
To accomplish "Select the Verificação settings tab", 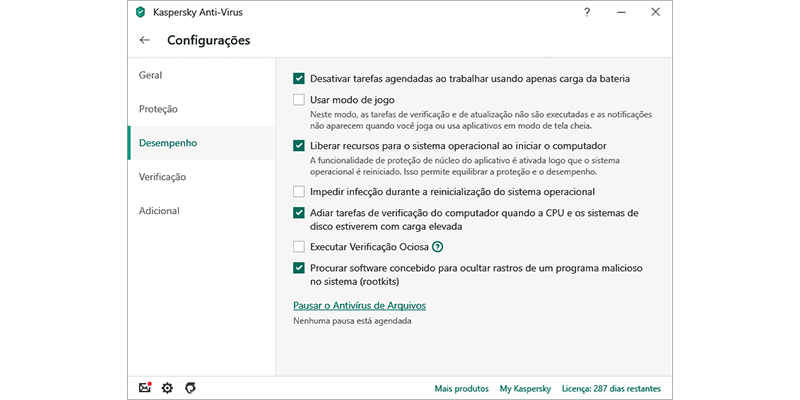I will pyautogui.click(x=202, y=177).
